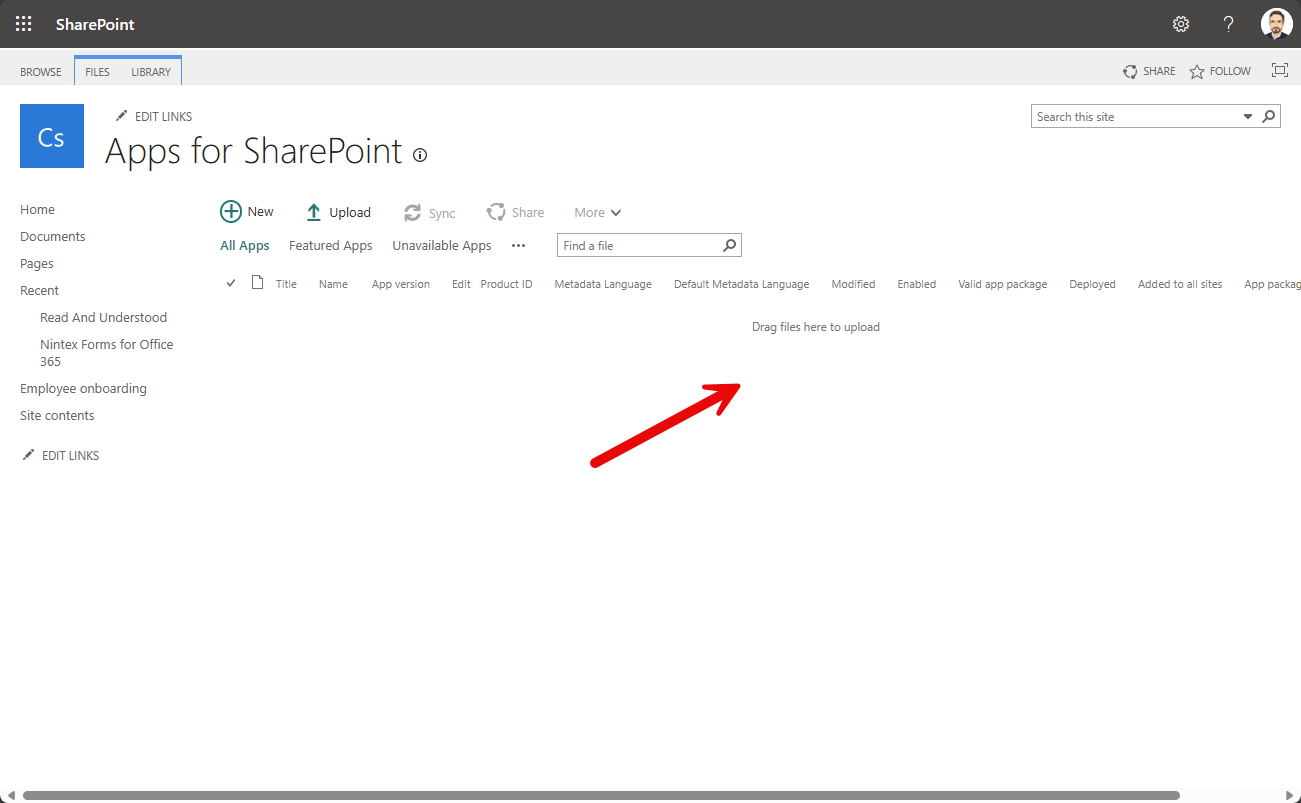Screen dimensions: 1301x803
Task: Open Read And Understood link
Action: 103,317
